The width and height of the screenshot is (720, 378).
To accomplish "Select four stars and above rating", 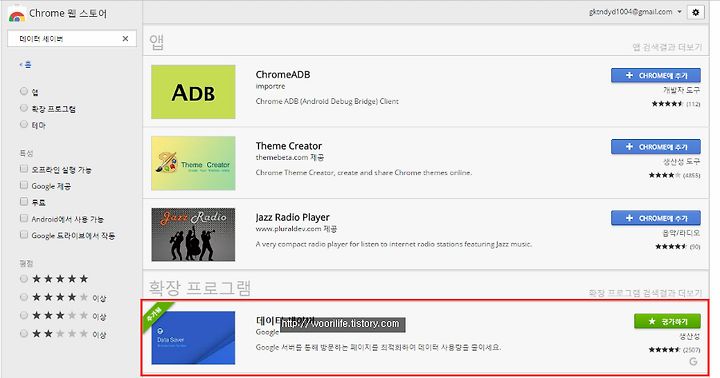I will pyautogui.click(x=24, y=297).
